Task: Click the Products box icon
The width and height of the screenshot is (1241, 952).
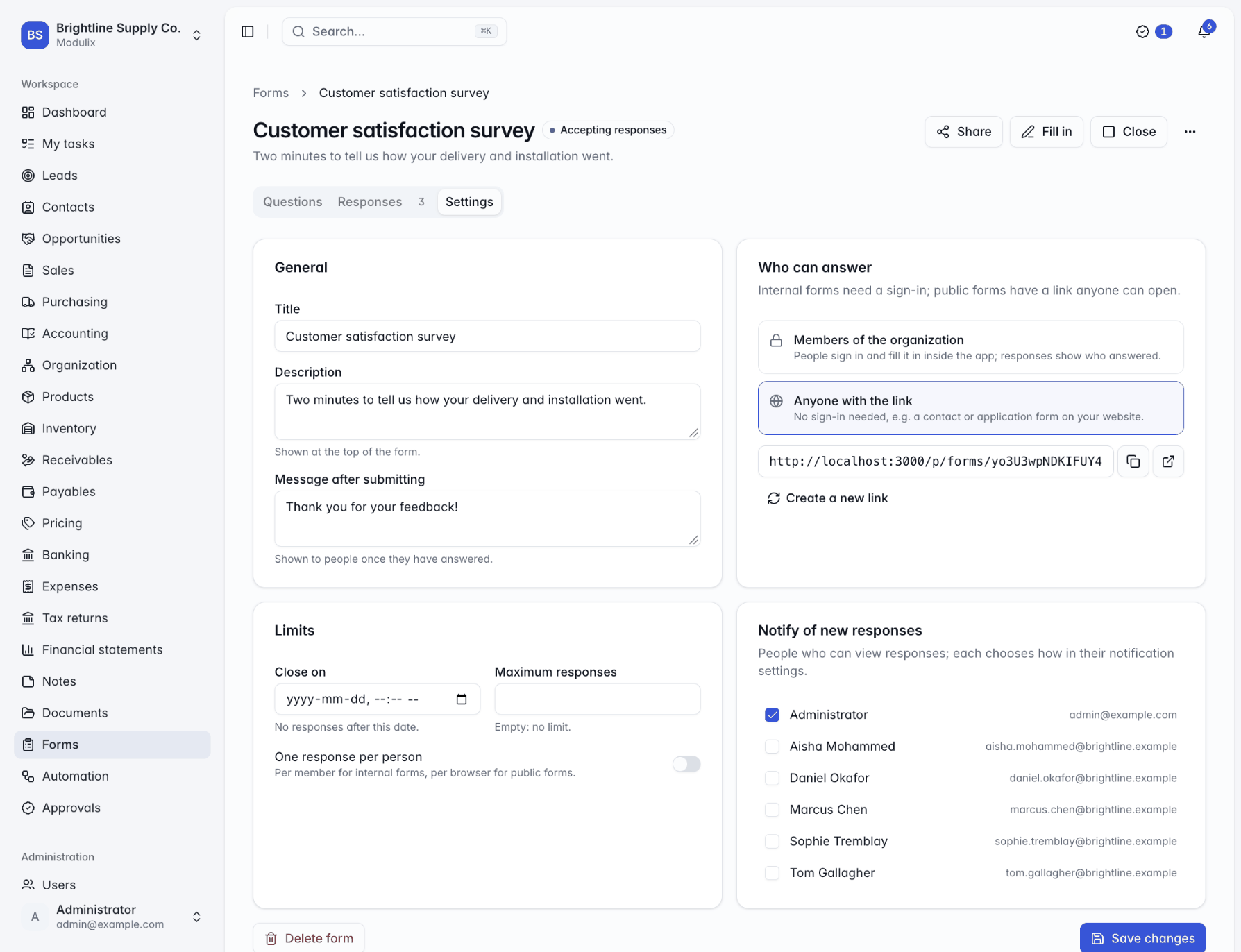Action: [x=28, y=397]
